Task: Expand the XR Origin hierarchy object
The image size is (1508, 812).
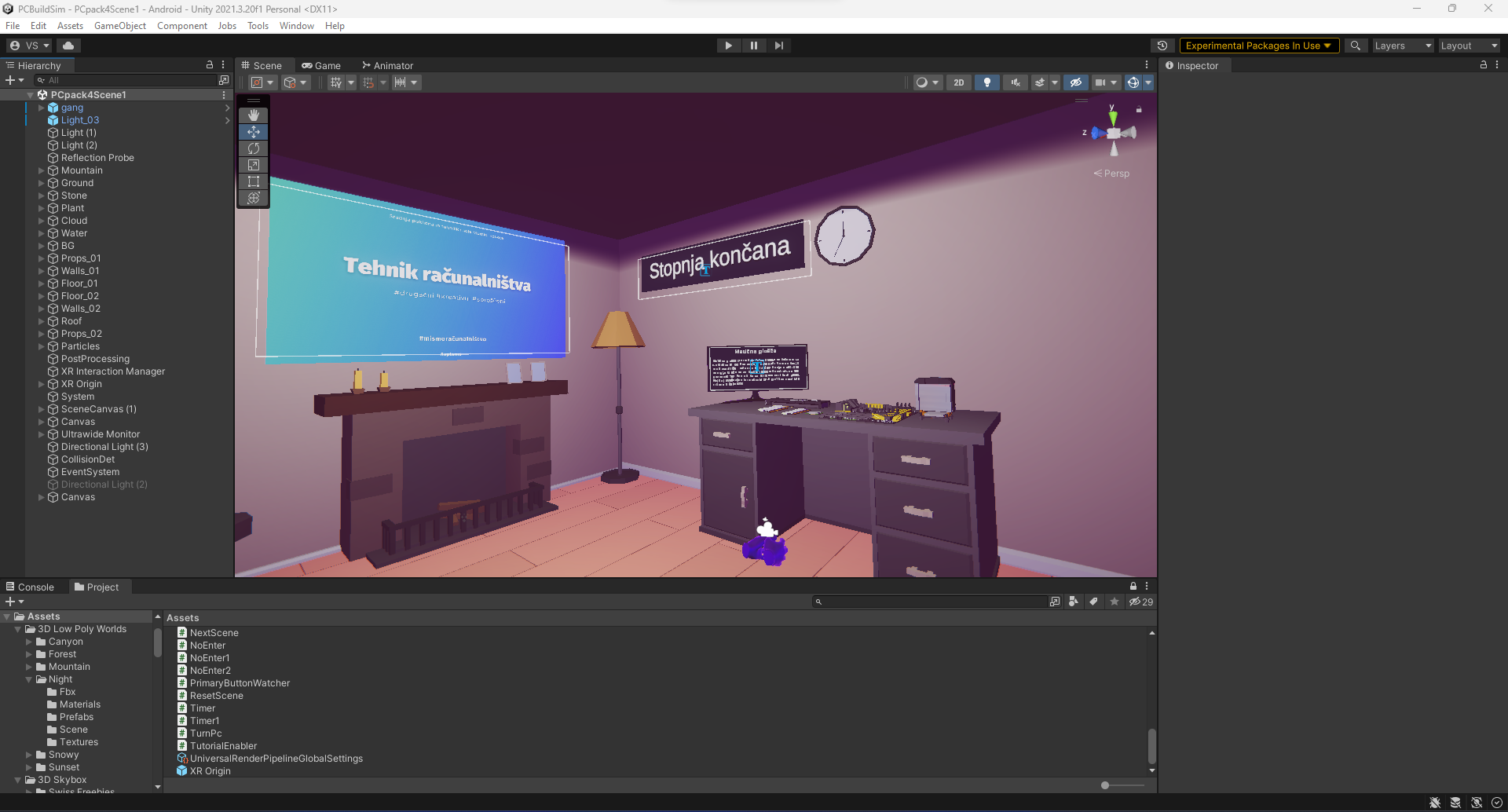Action: pyautogui.click(x=42, y=384)
